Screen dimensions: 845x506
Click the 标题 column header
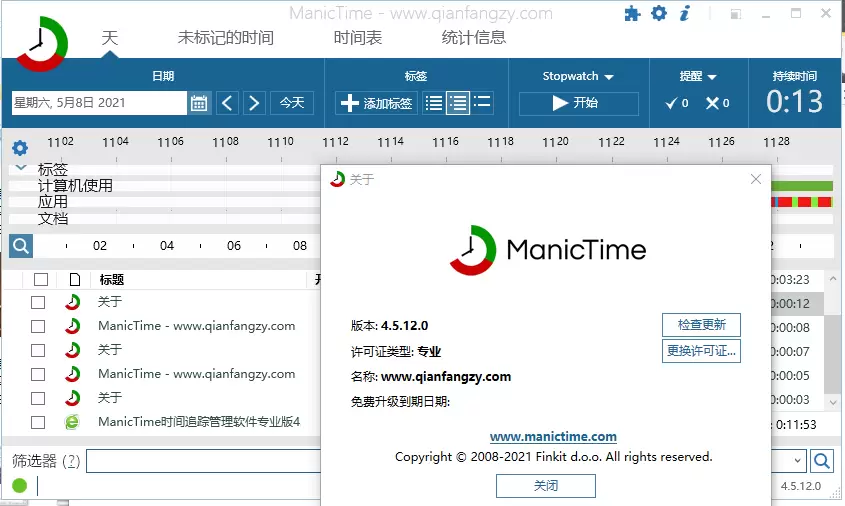tap(112, 279)
